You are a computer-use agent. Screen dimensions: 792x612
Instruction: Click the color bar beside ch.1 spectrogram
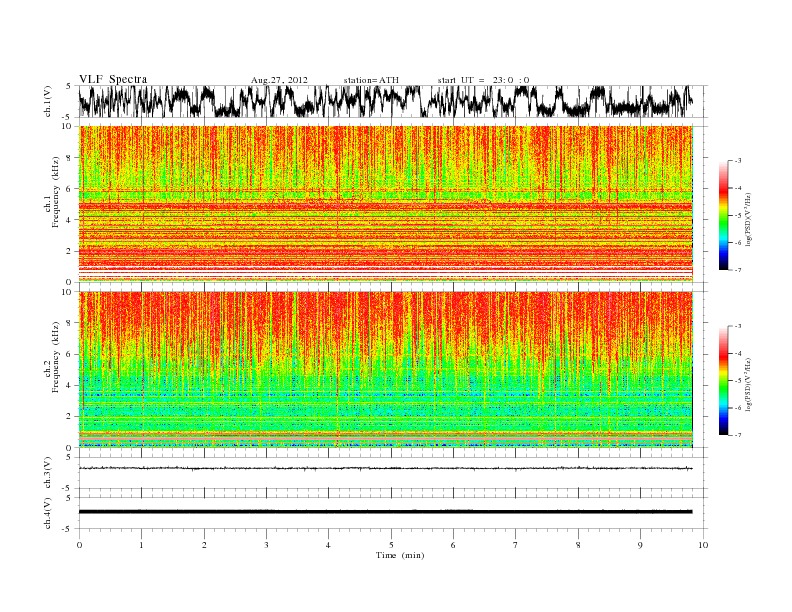point(723,215)
